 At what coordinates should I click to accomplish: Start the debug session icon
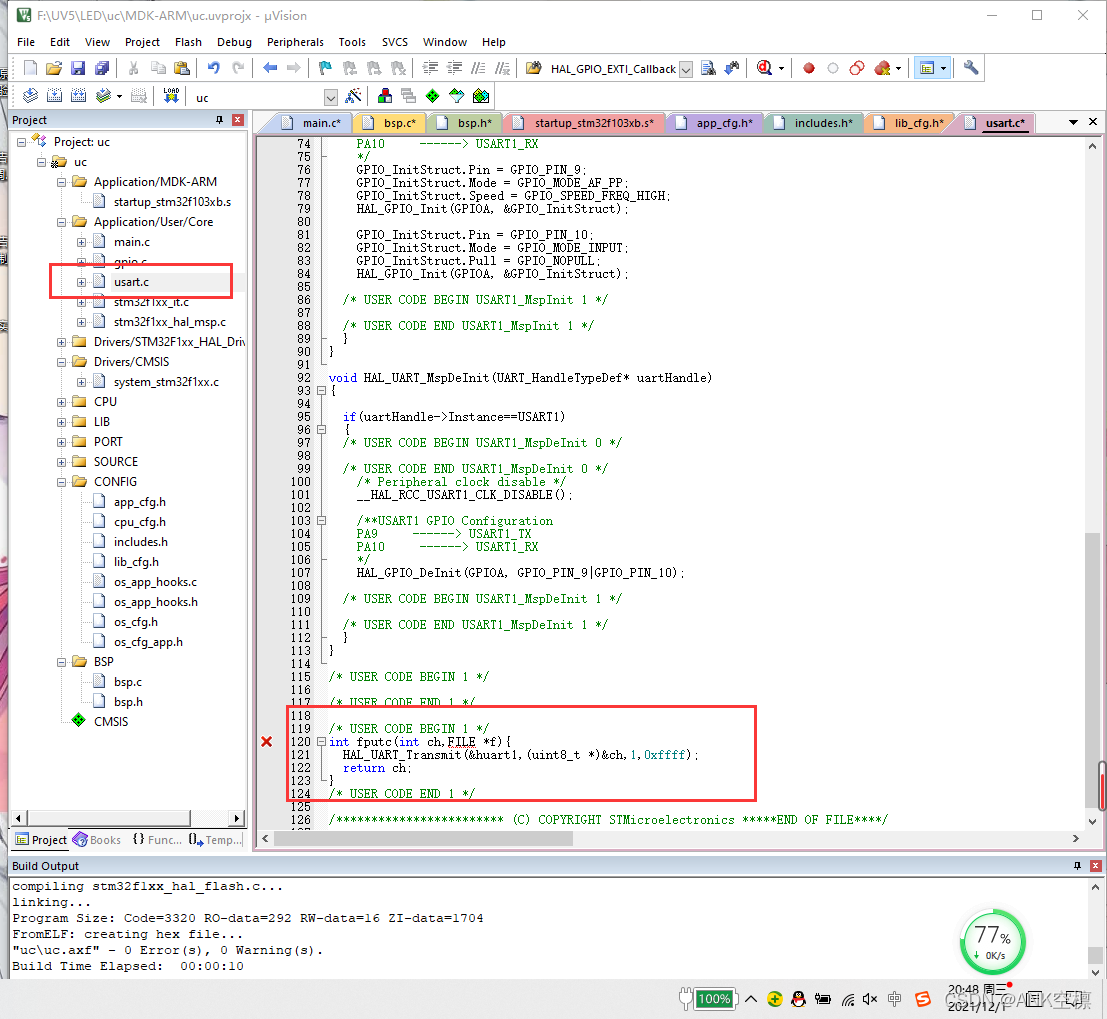point(765,68)
